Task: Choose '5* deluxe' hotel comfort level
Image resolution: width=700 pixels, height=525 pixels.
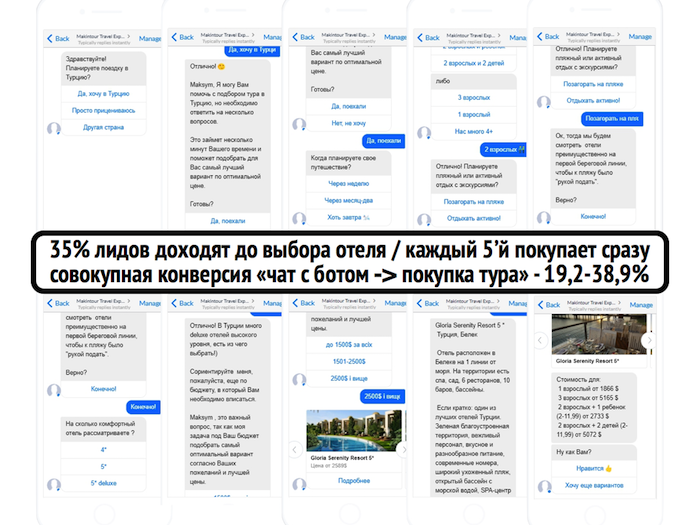Action: [x=103, y=481]
